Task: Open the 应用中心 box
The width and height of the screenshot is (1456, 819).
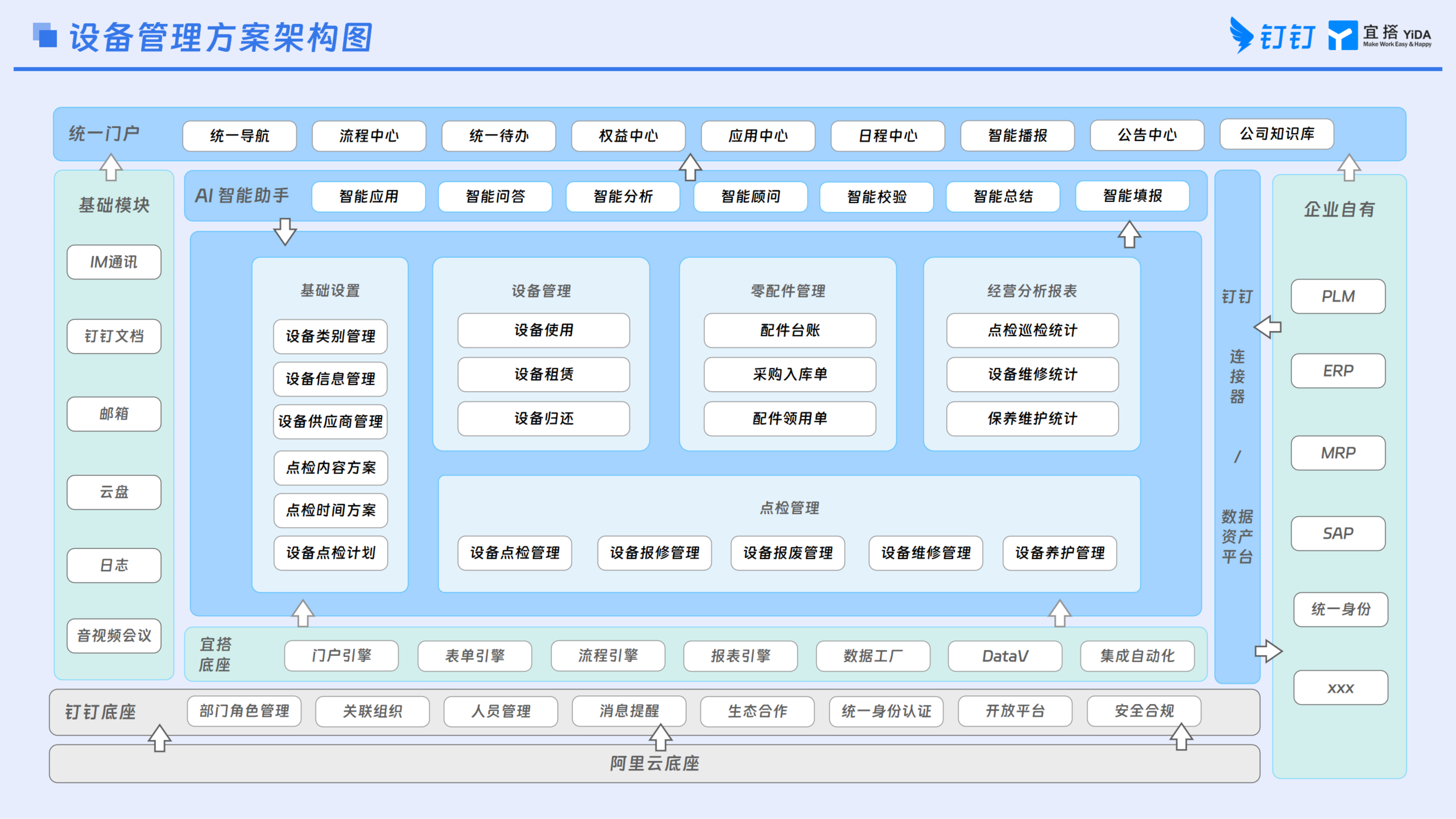Action: click(x=758, y=136)
